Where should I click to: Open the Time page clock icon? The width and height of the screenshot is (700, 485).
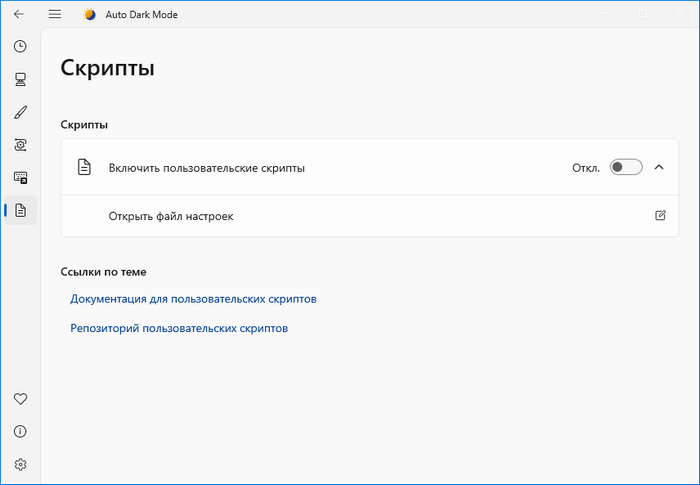tap(20, 46)
